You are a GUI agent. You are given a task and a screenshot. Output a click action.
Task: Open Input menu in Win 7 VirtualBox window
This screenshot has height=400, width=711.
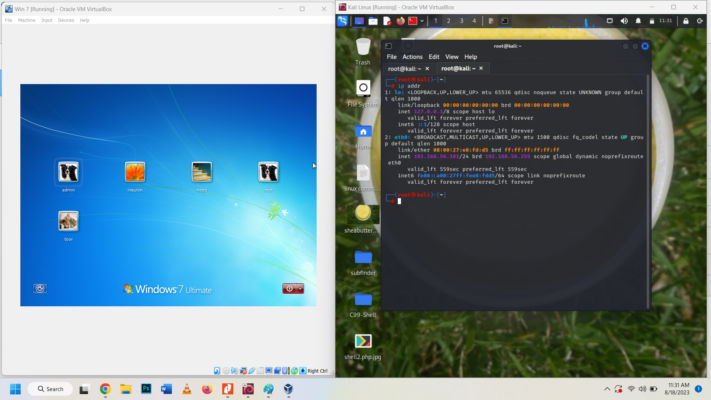click(47, 20)
